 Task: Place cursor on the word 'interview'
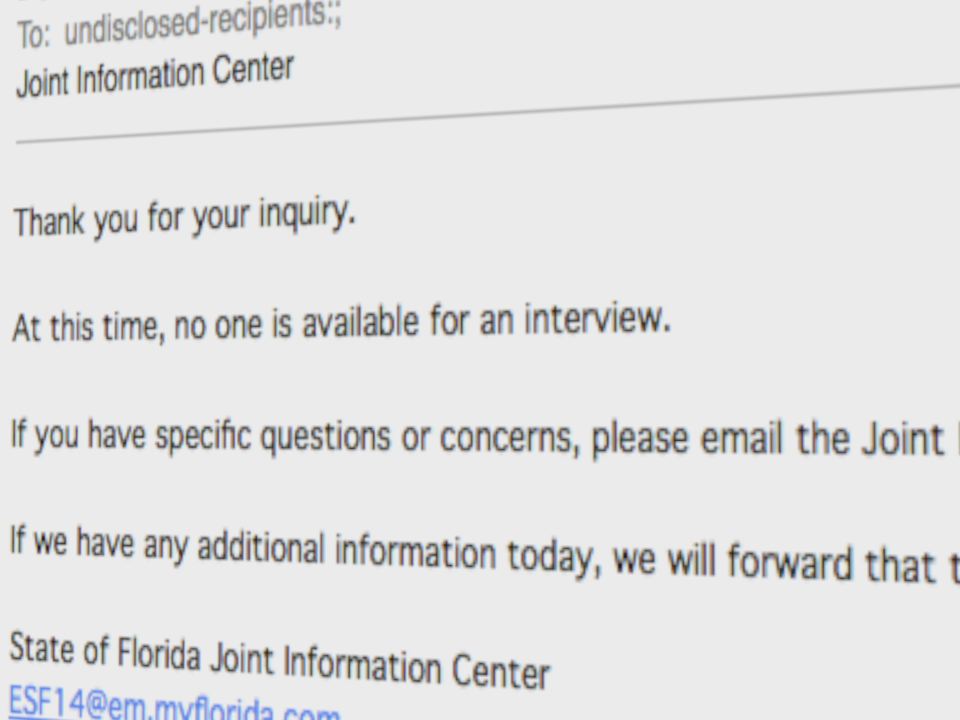pyautogui.click(x=597, y=319)
